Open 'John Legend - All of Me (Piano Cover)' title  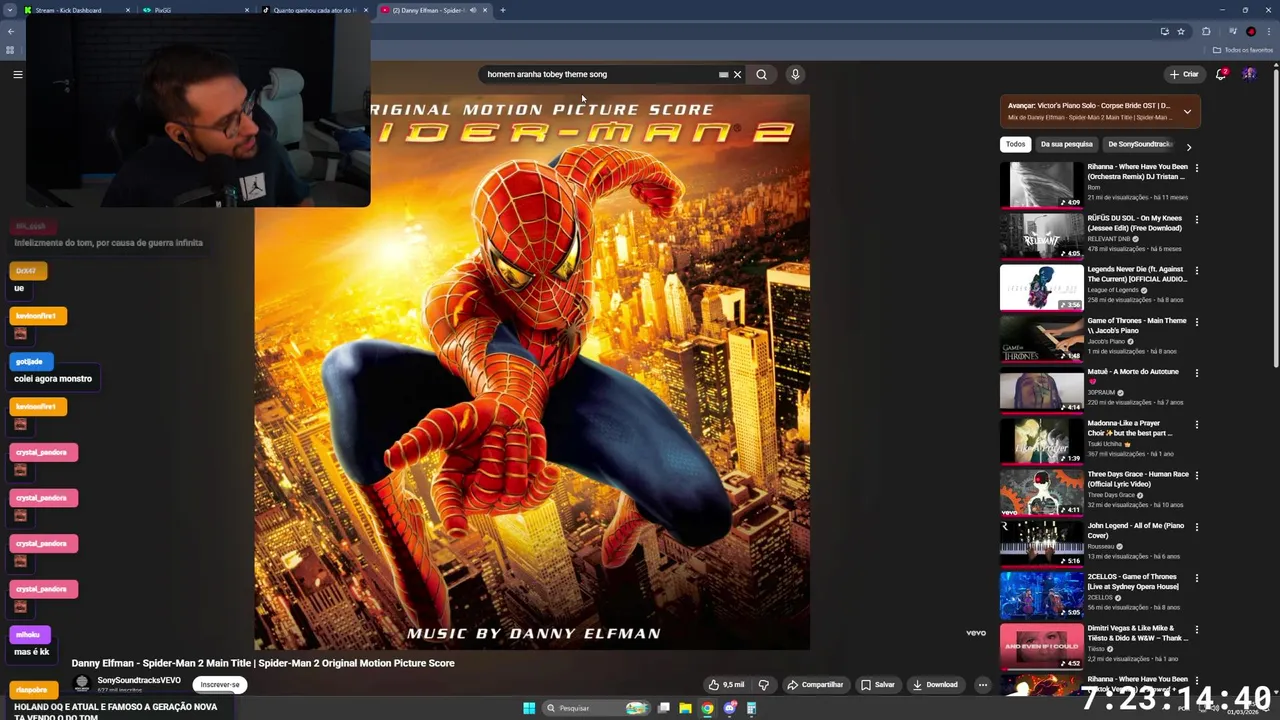coord(1136,530)
